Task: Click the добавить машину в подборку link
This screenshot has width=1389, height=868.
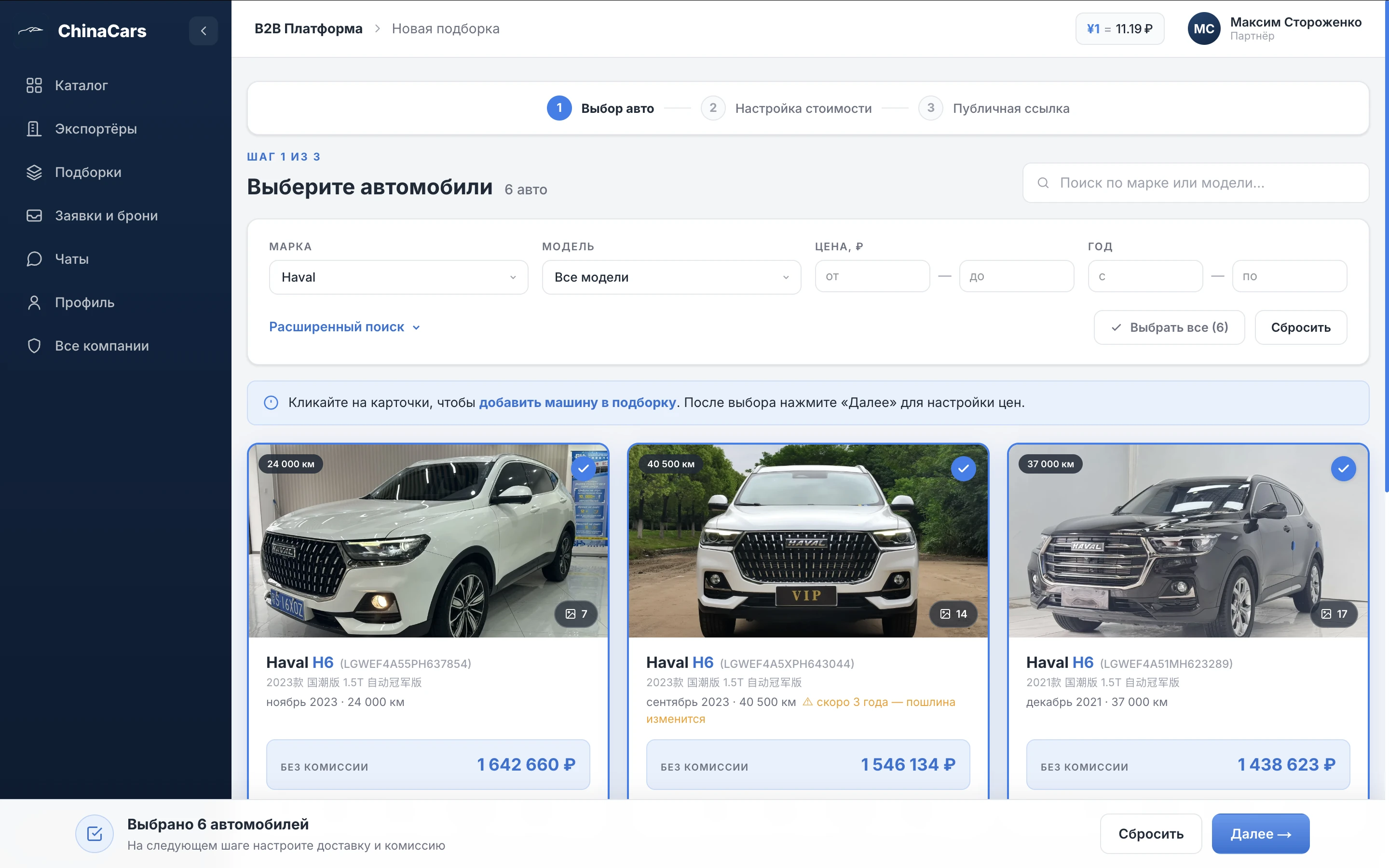Action: (577, 403)
